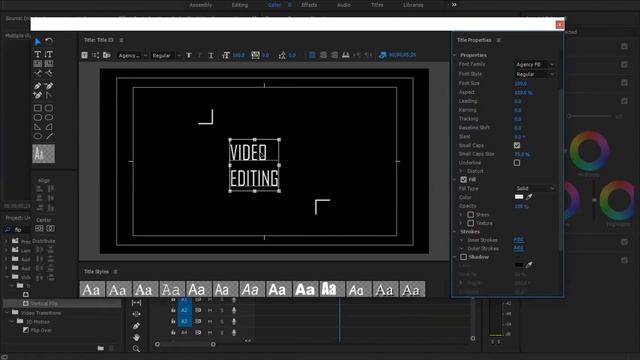Select the Vertical Type tool

(x=49, y=54)
